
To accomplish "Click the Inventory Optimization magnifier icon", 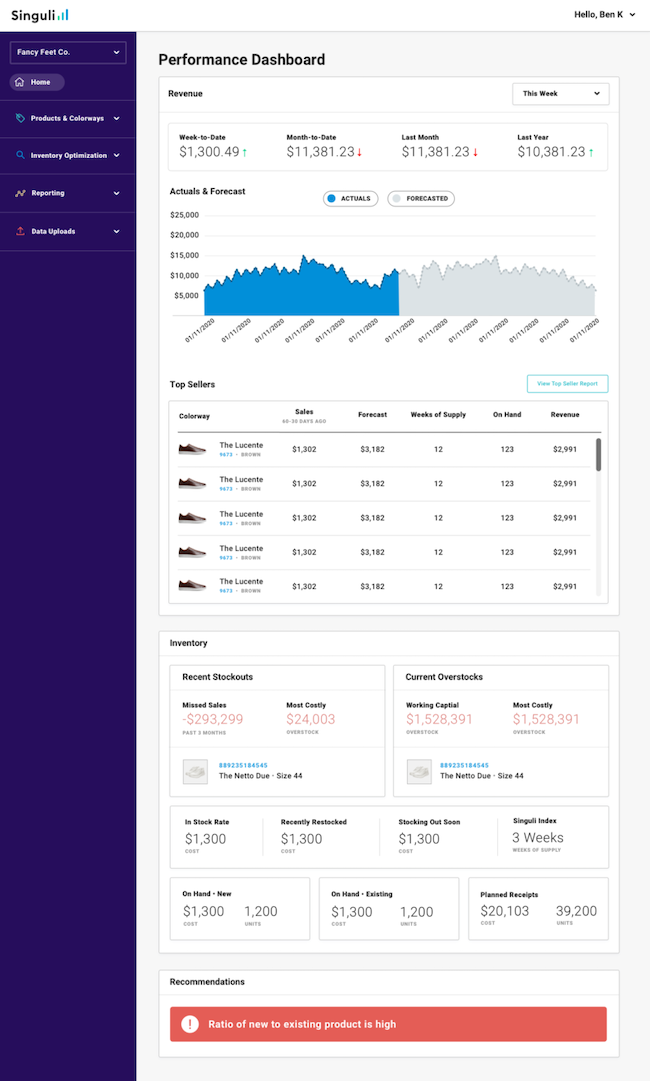I will point(20,156).
